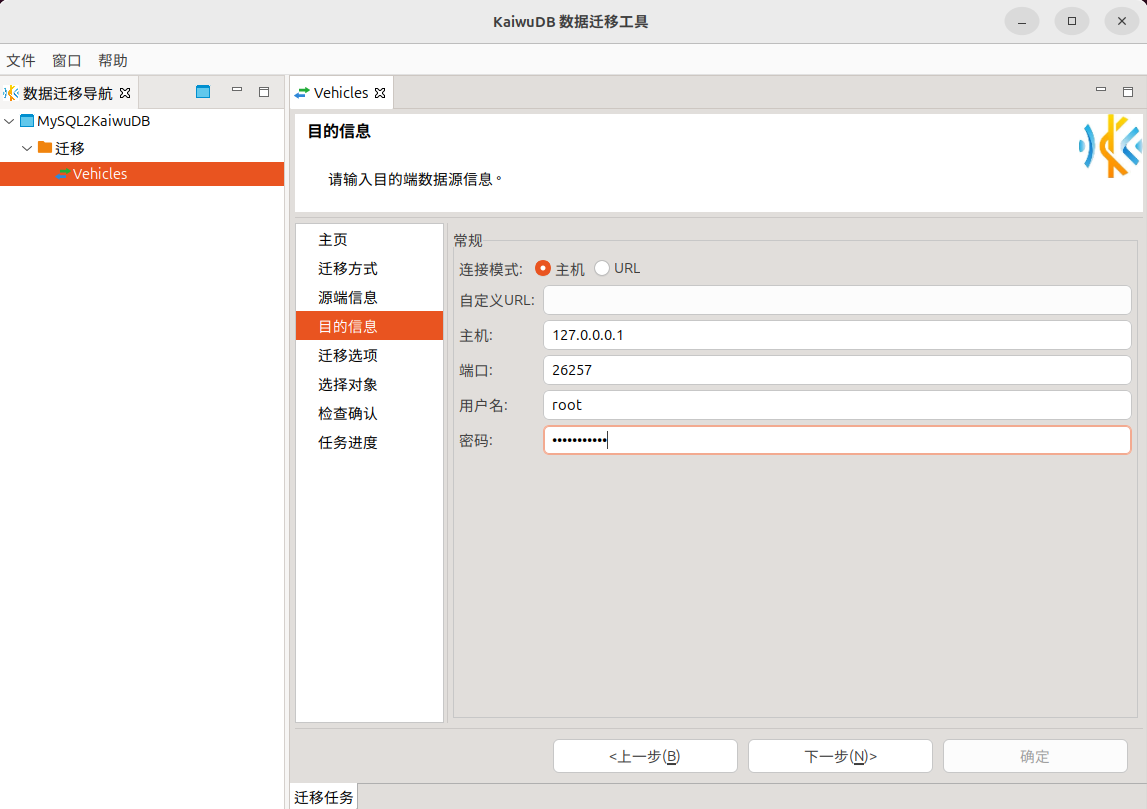
Task: Go to the 迁移选项 wizard step
Action: (369, 355)
